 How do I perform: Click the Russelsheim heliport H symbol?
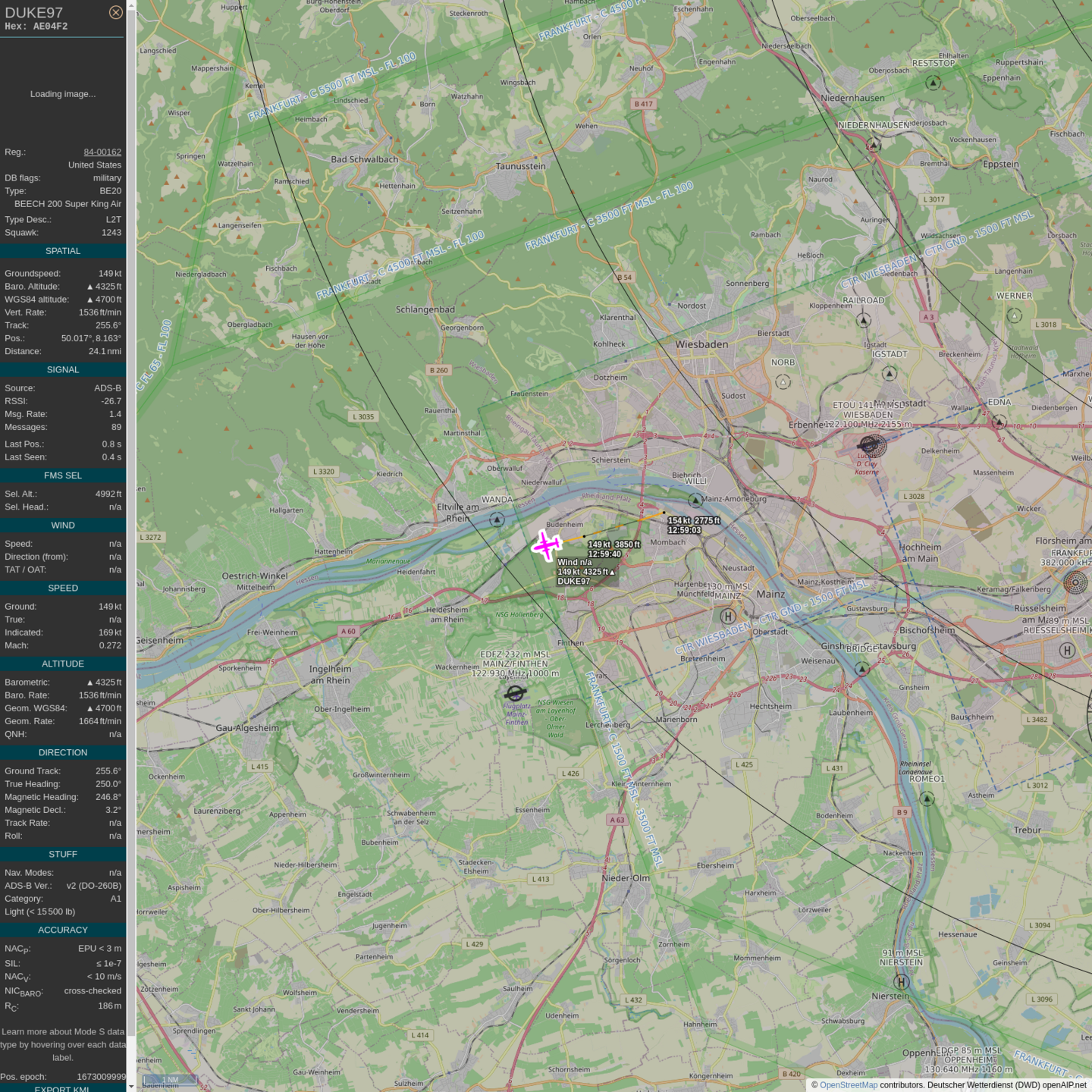pos(1067,650)
